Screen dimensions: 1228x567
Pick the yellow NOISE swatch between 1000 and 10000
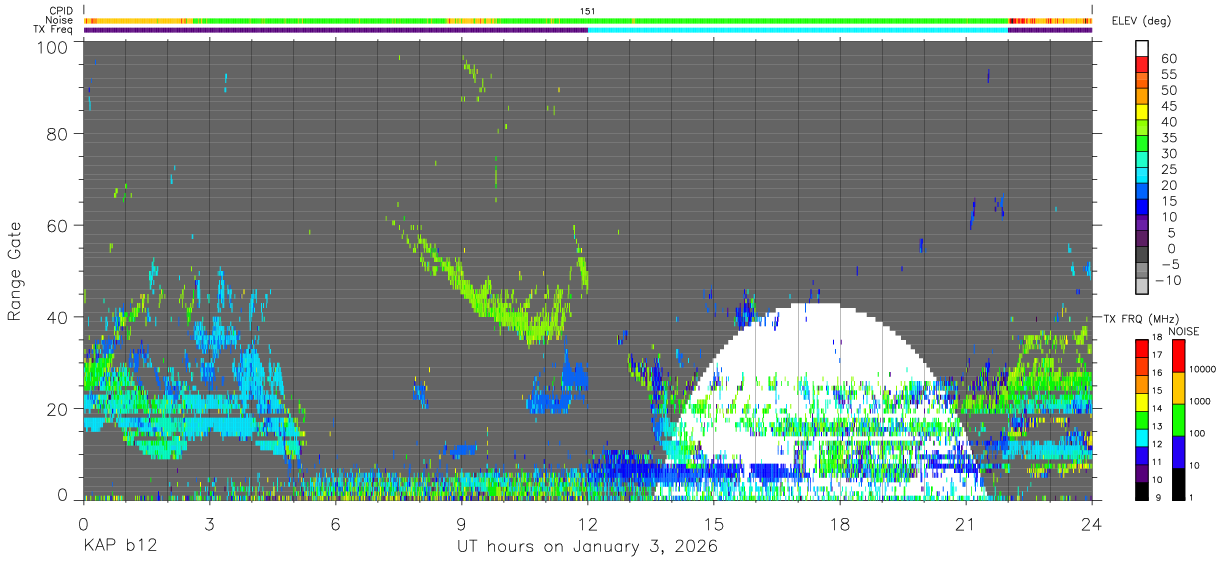(1178, 387)
